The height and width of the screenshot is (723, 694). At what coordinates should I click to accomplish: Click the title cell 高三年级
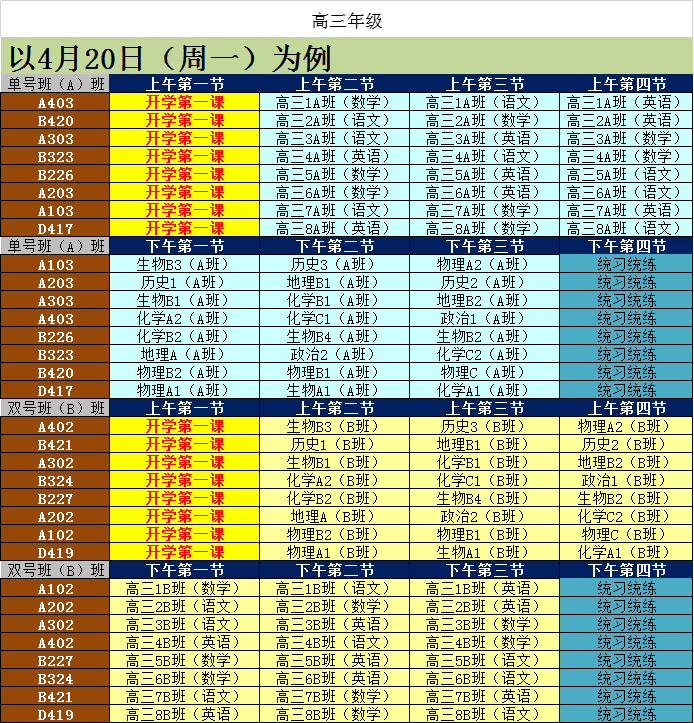click(347, 19)
